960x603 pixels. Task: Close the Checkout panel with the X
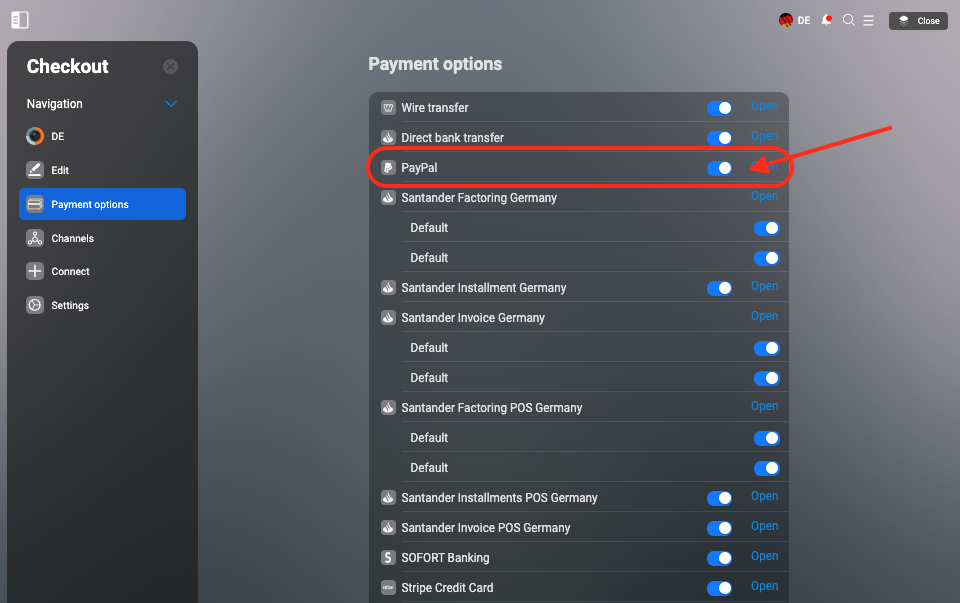(171, 66)
